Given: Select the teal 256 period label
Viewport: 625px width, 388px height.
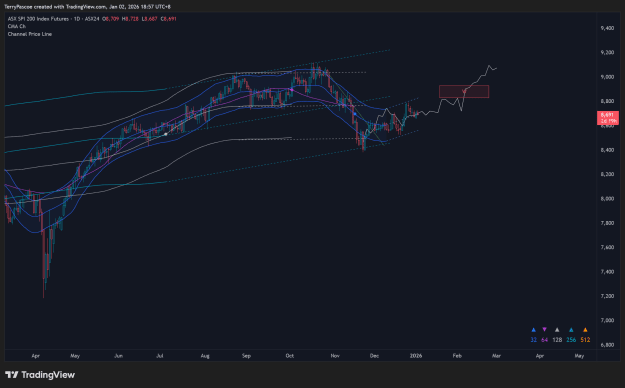Looking at the screenshot, I should tap(571, 340).
